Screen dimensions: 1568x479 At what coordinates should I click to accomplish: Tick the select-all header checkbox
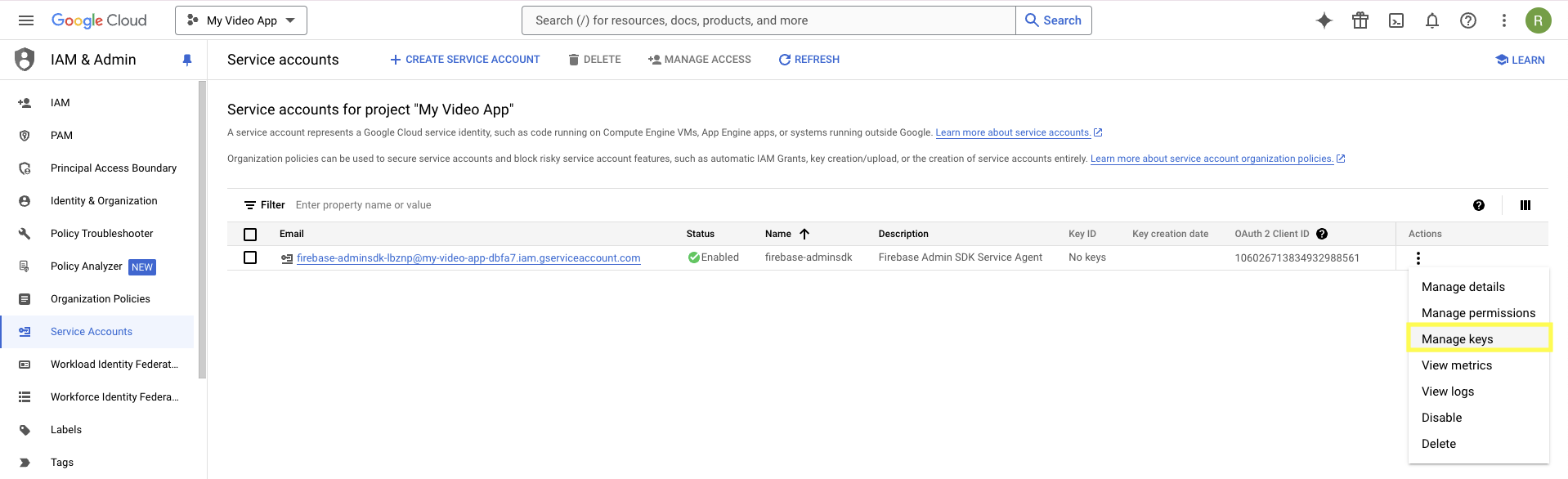tap(250, 235)
